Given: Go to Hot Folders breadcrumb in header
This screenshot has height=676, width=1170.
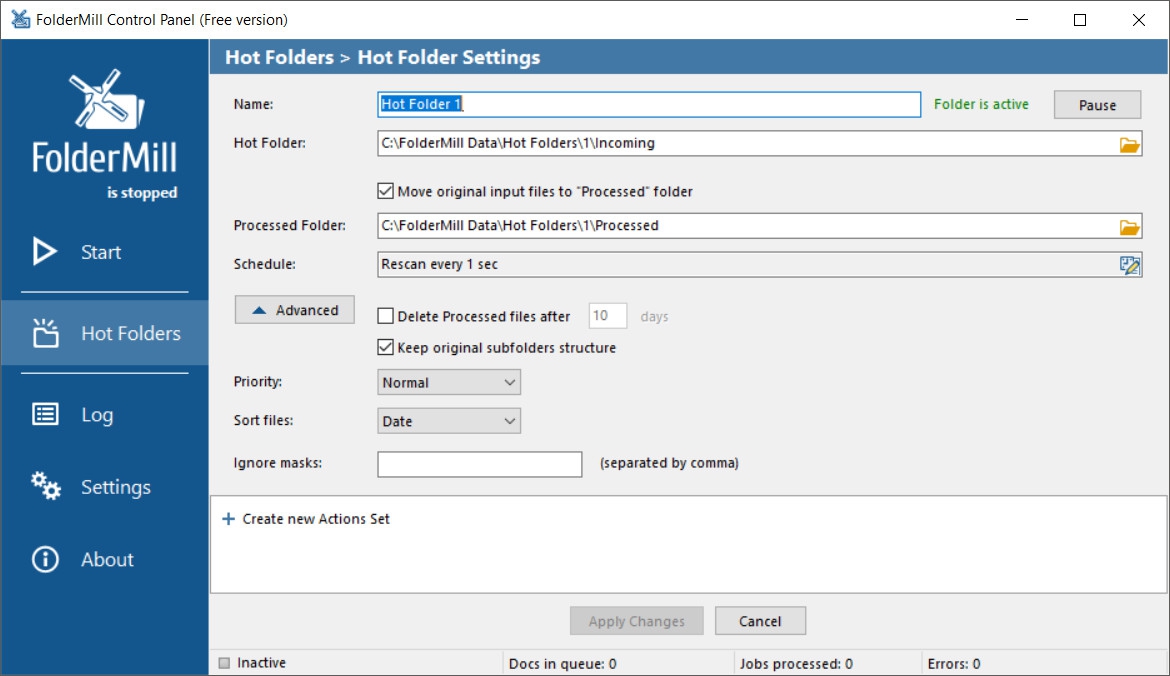Looking at the screenshot, I should click(x=279, y=57).
